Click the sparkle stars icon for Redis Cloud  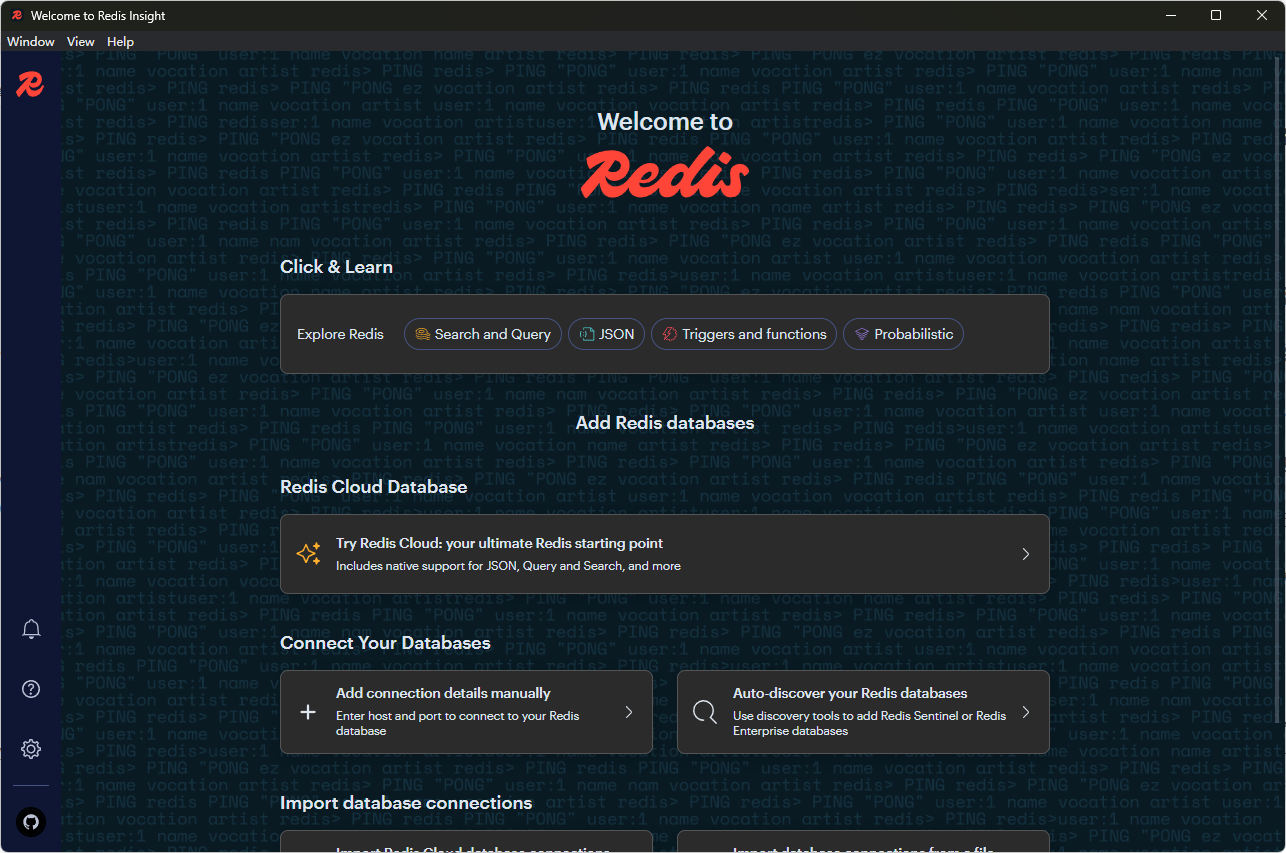point(308,554)
